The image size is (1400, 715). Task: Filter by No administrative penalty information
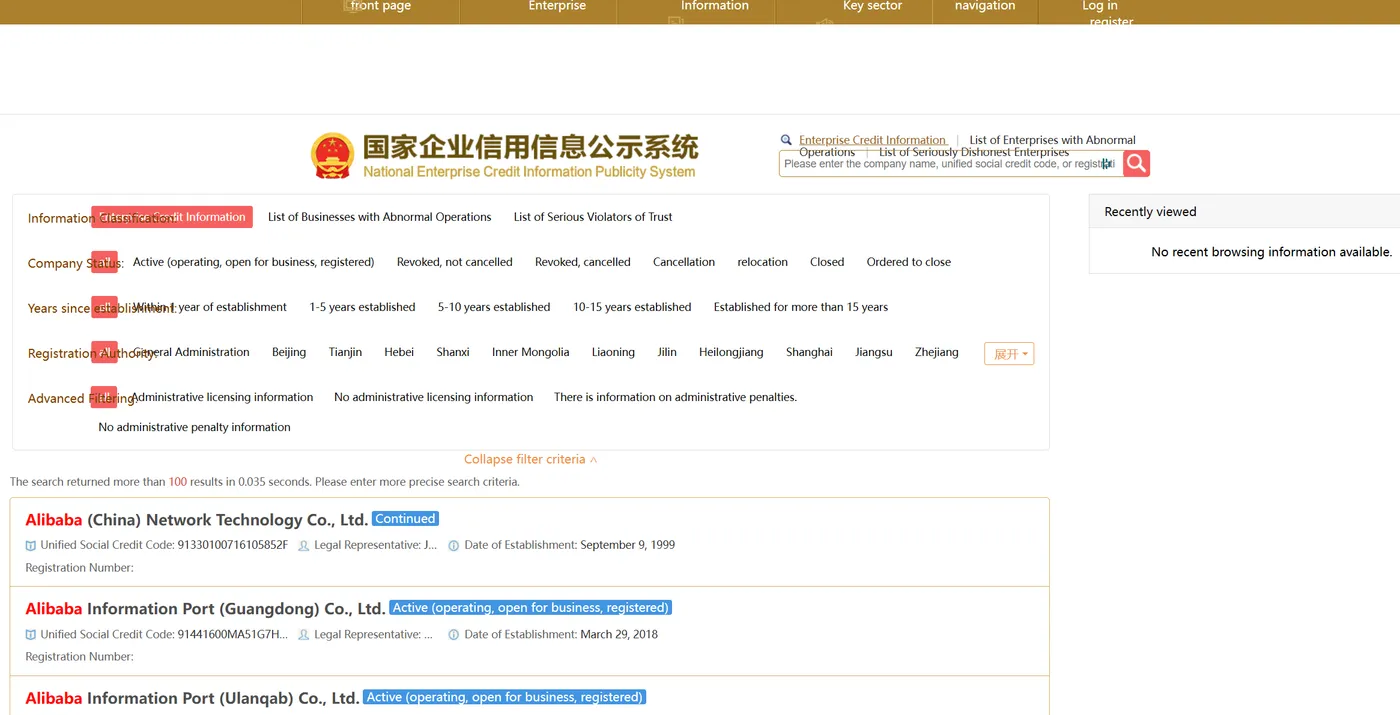pyautogui.click(x=194, y=427)
